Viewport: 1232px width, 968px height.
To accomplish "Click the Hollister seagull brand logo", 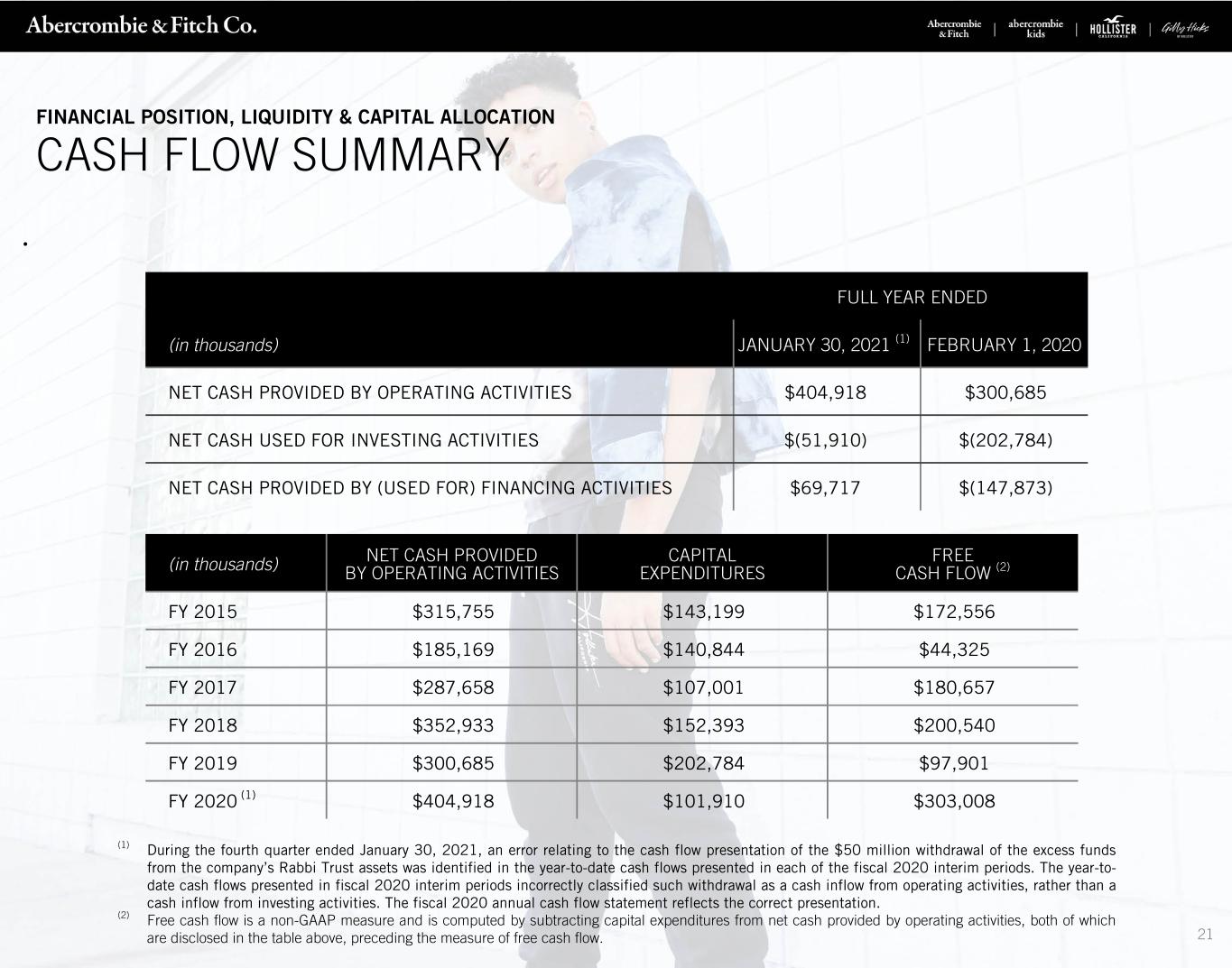I will click(1113, 27).
